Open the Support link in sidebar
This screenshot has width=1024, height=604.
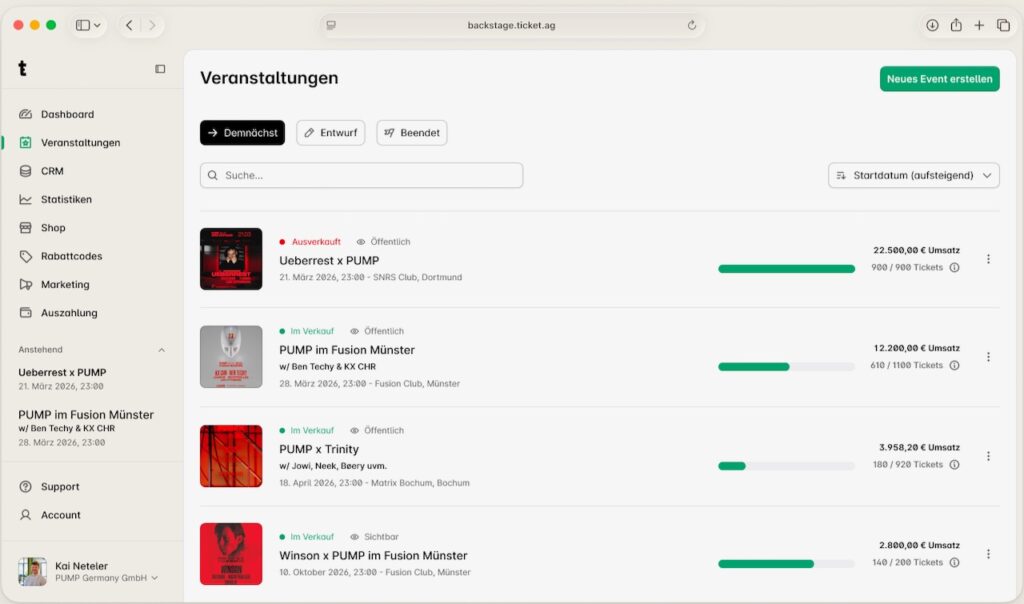(60, 487)
